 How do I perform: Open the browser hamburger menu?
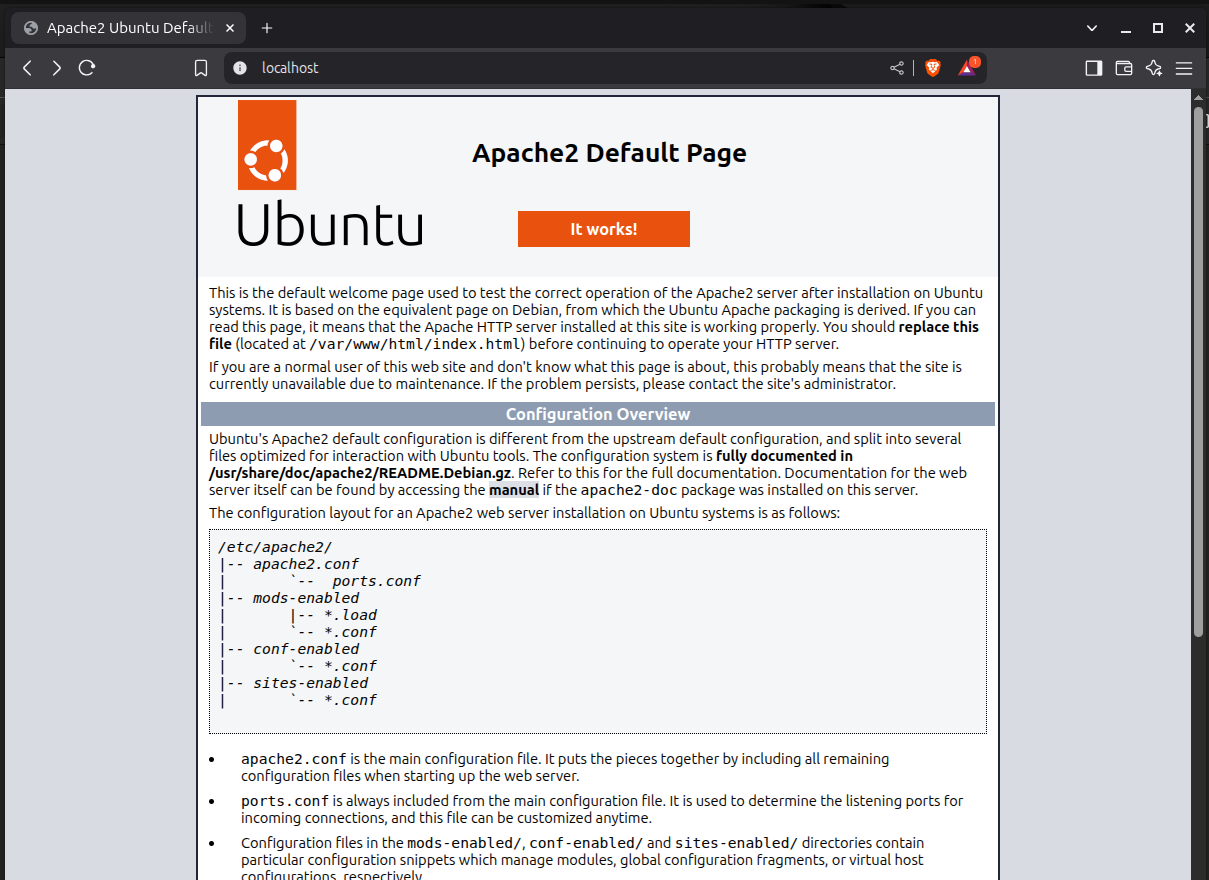1184,68
